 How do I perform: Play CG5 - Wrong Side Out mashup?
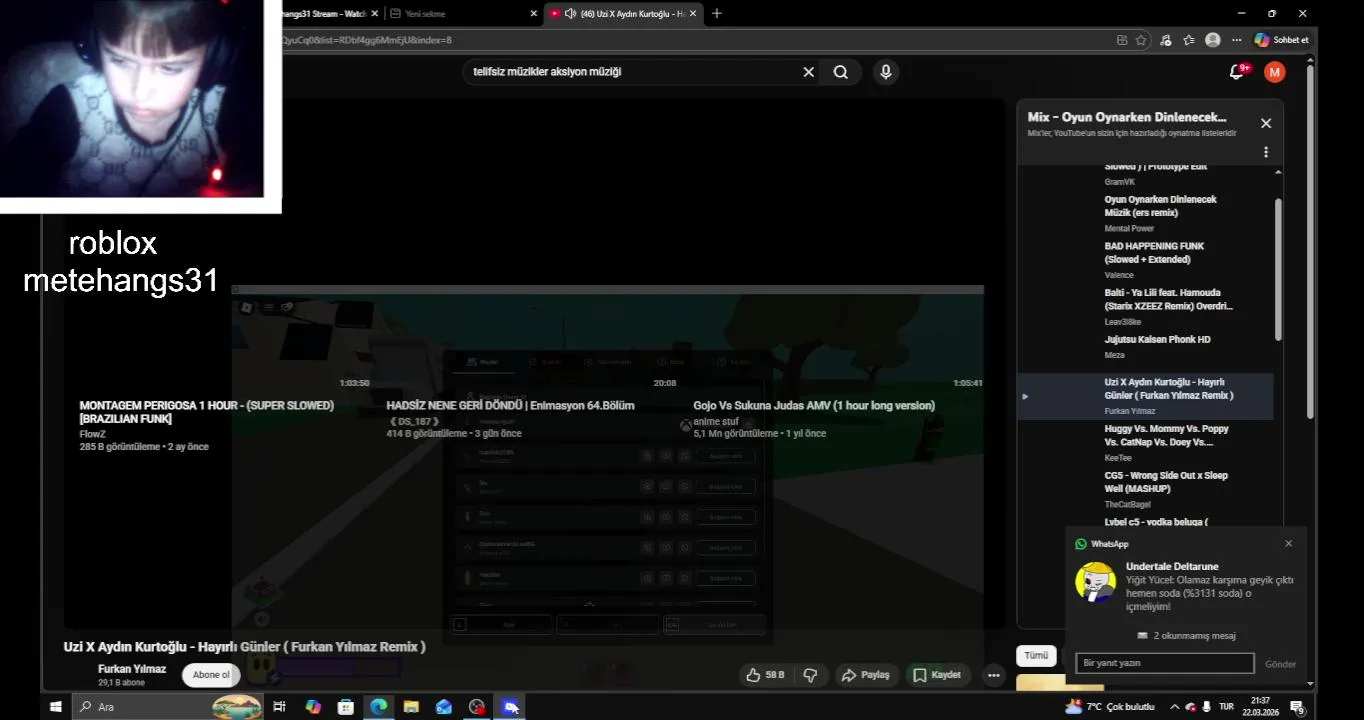click(x=1165, y=482)
